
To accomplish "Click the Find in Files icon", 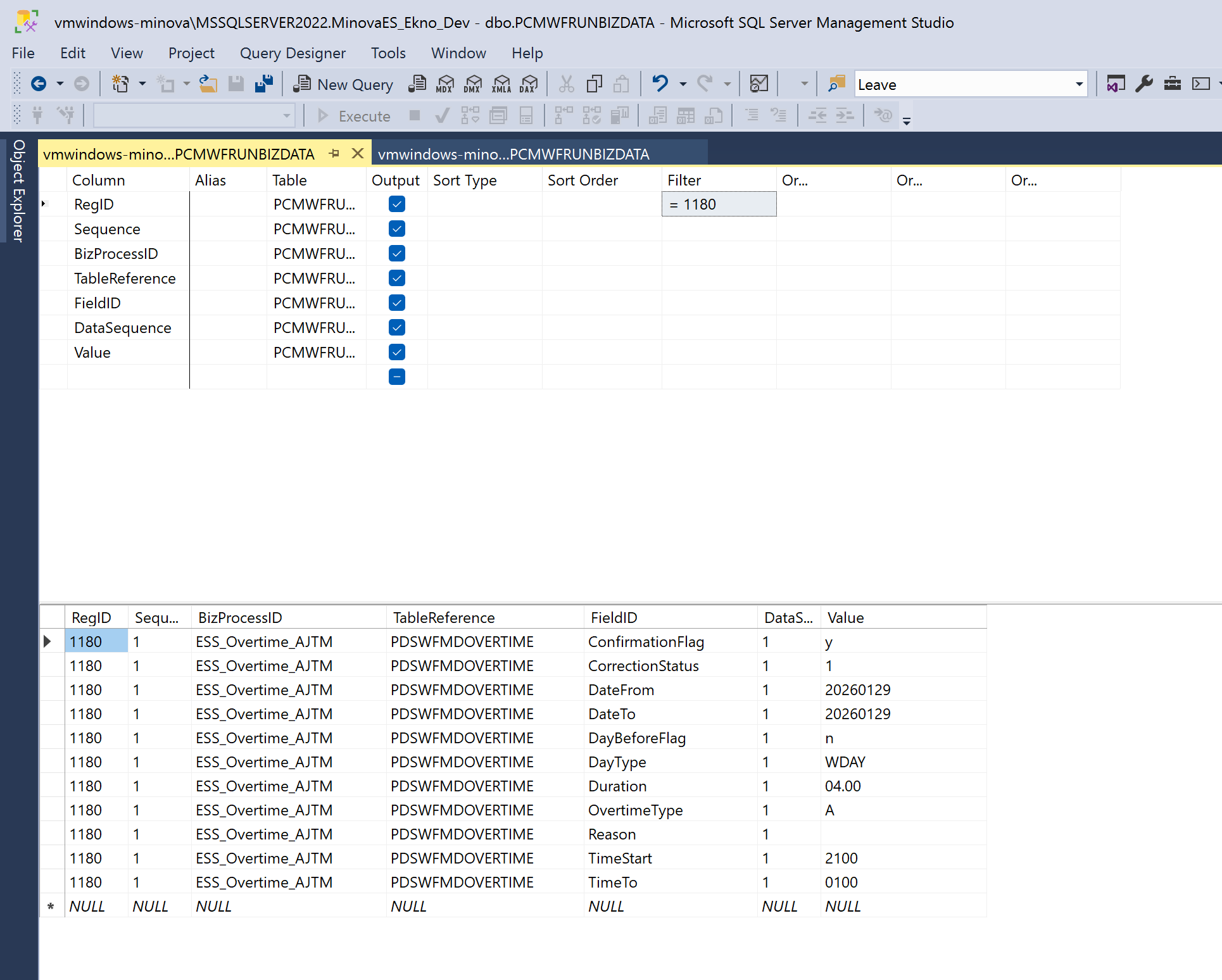I will [x=836, y=84].
